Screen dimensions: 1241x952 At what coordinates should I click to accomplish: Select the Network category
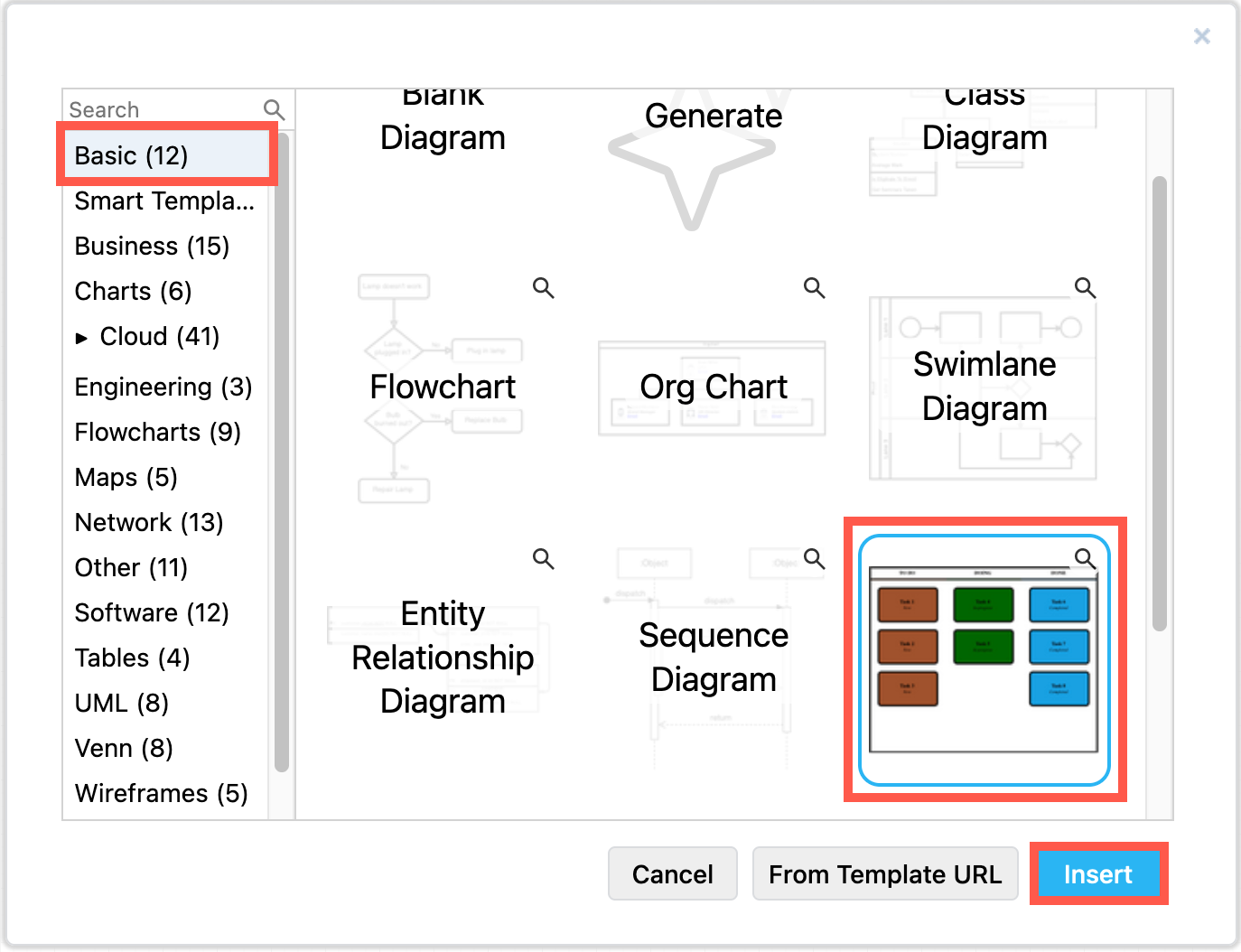[148, 522]
